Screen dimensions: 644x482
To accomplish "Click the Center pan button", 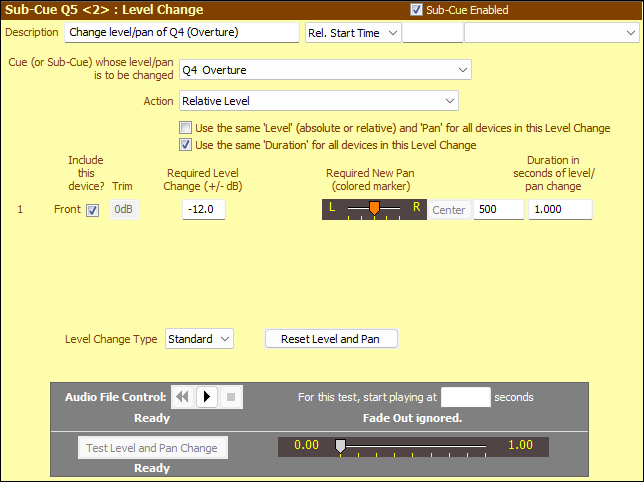I will point(449,210).
